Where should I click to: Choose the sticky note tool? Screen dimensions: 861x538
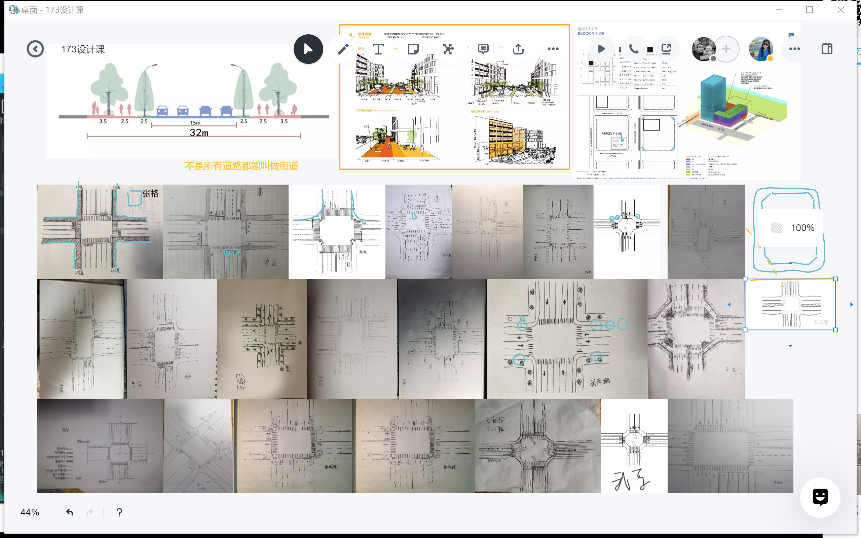point(413,48)
